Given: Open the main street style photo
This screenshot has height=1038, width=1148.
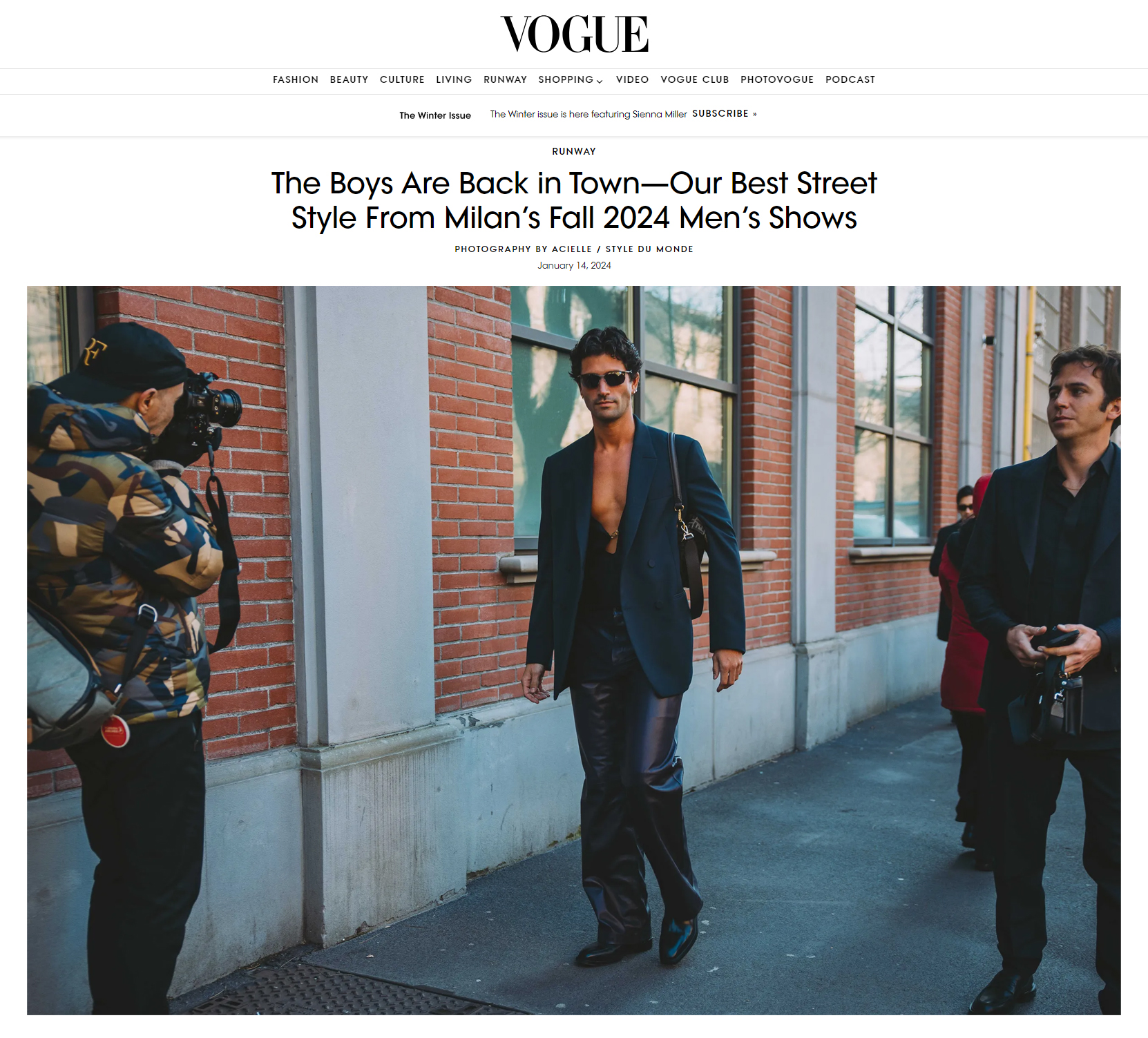Looking at the screenshot, I should 574,650.
